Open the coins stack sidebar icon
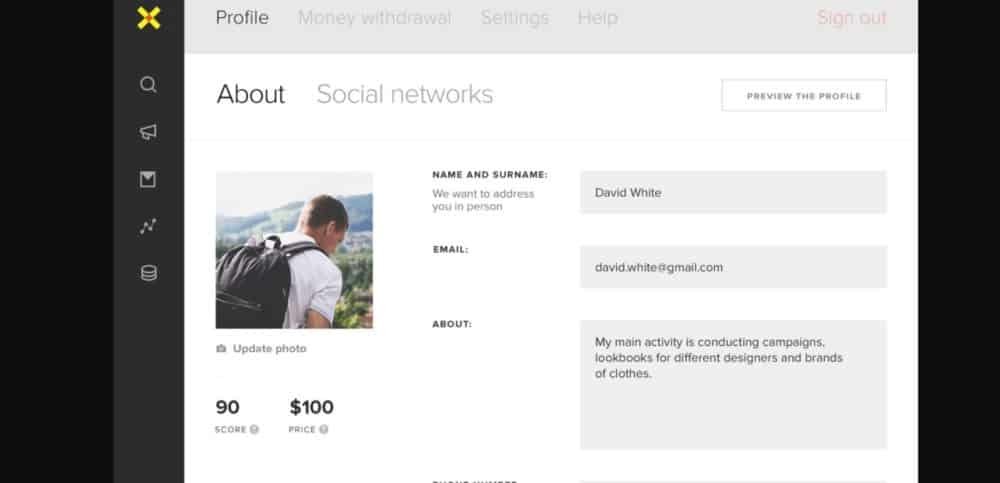Image resolution: width=1000 pixels, height=483 pixels. [x=148, y=273]
